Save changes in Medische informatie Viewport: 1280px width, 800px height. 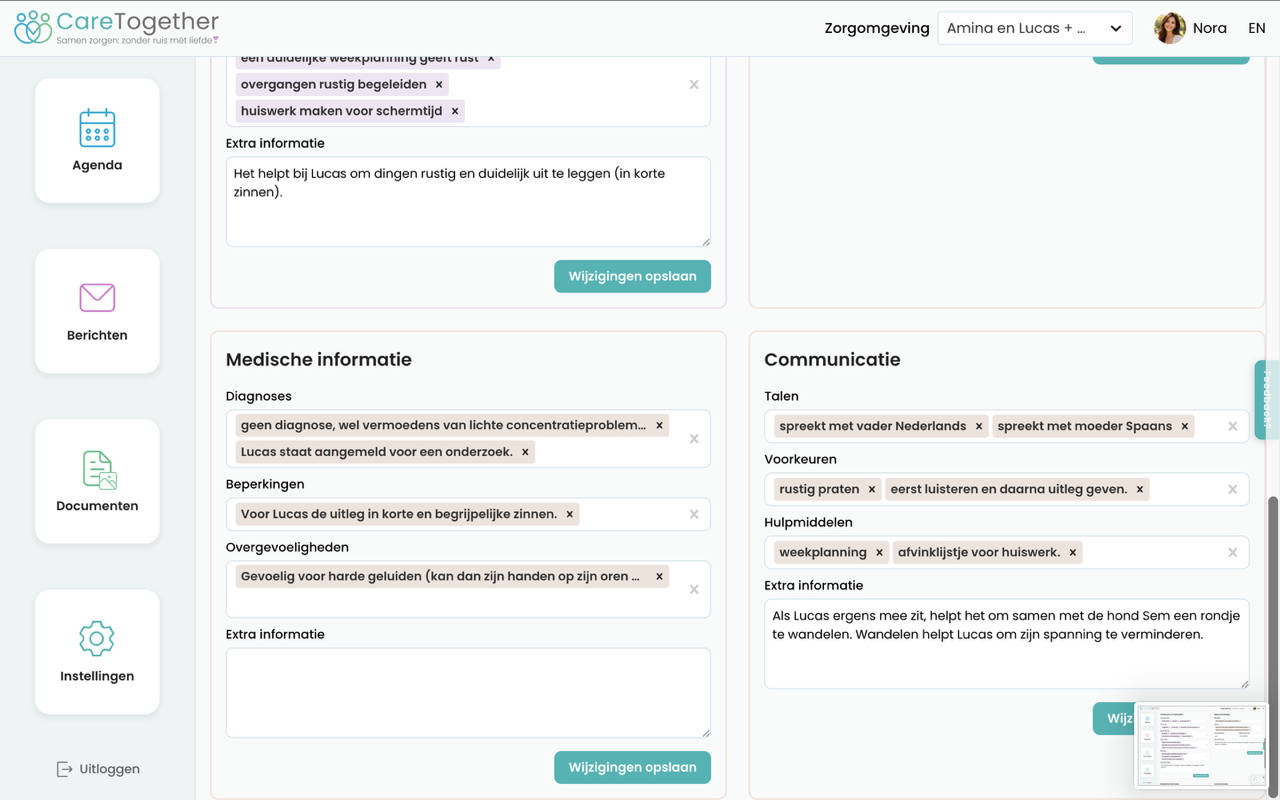[x=632, y=767]
